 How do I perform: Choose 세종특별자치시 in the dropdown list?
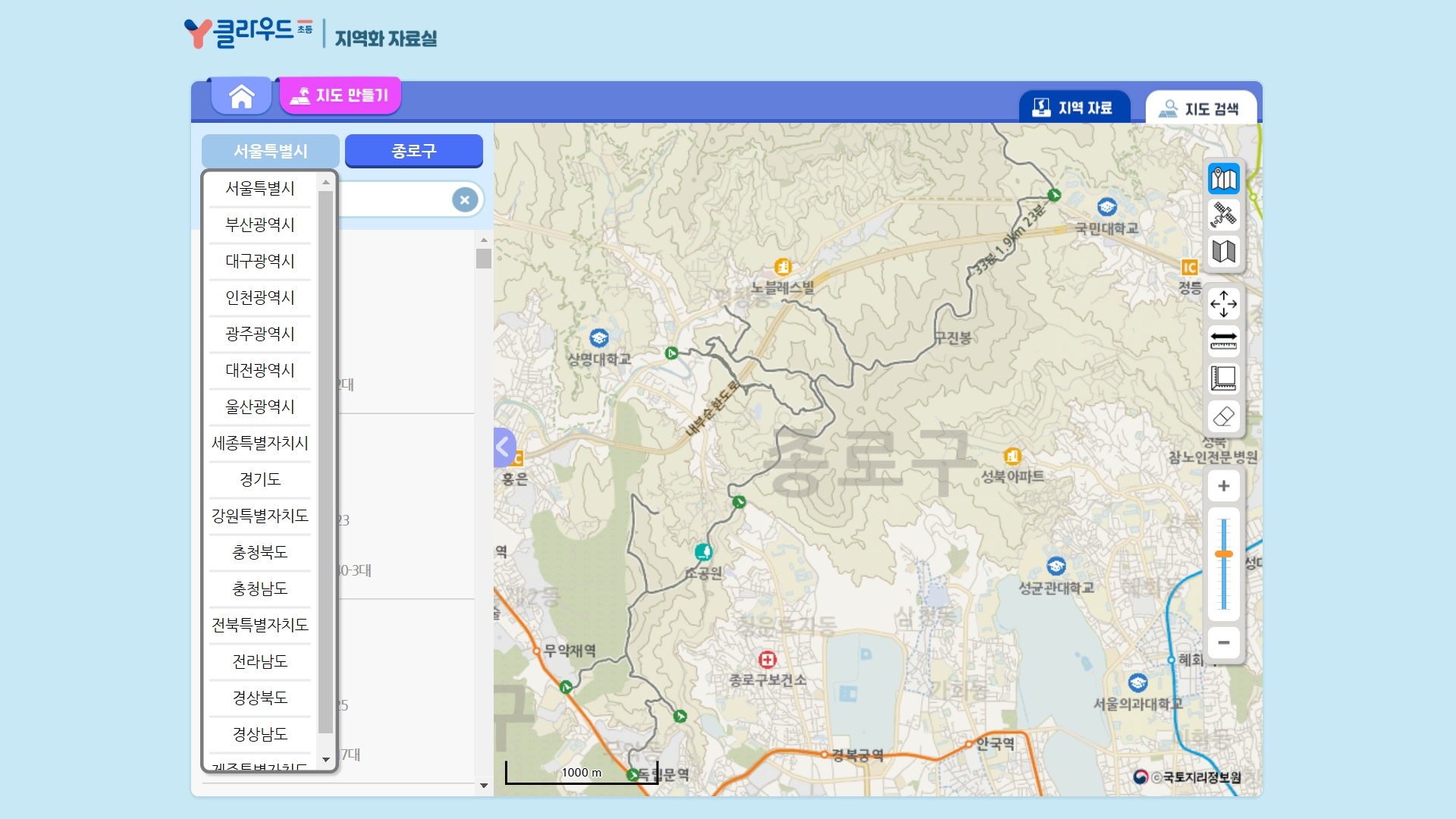click(x=260, y=443)
